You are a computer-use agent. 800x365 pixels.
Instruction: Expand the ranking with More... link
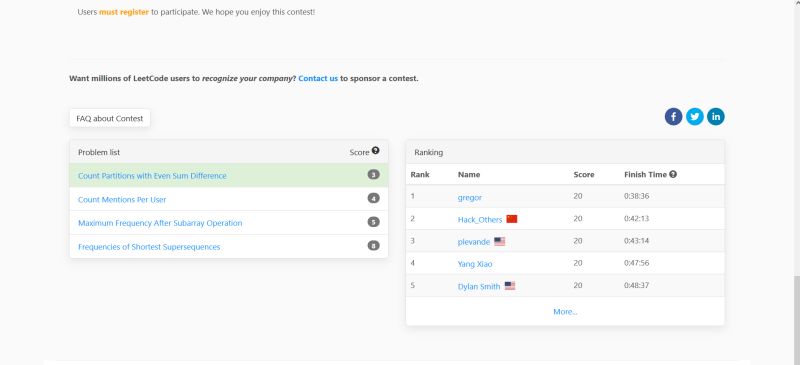coord(565,311)
